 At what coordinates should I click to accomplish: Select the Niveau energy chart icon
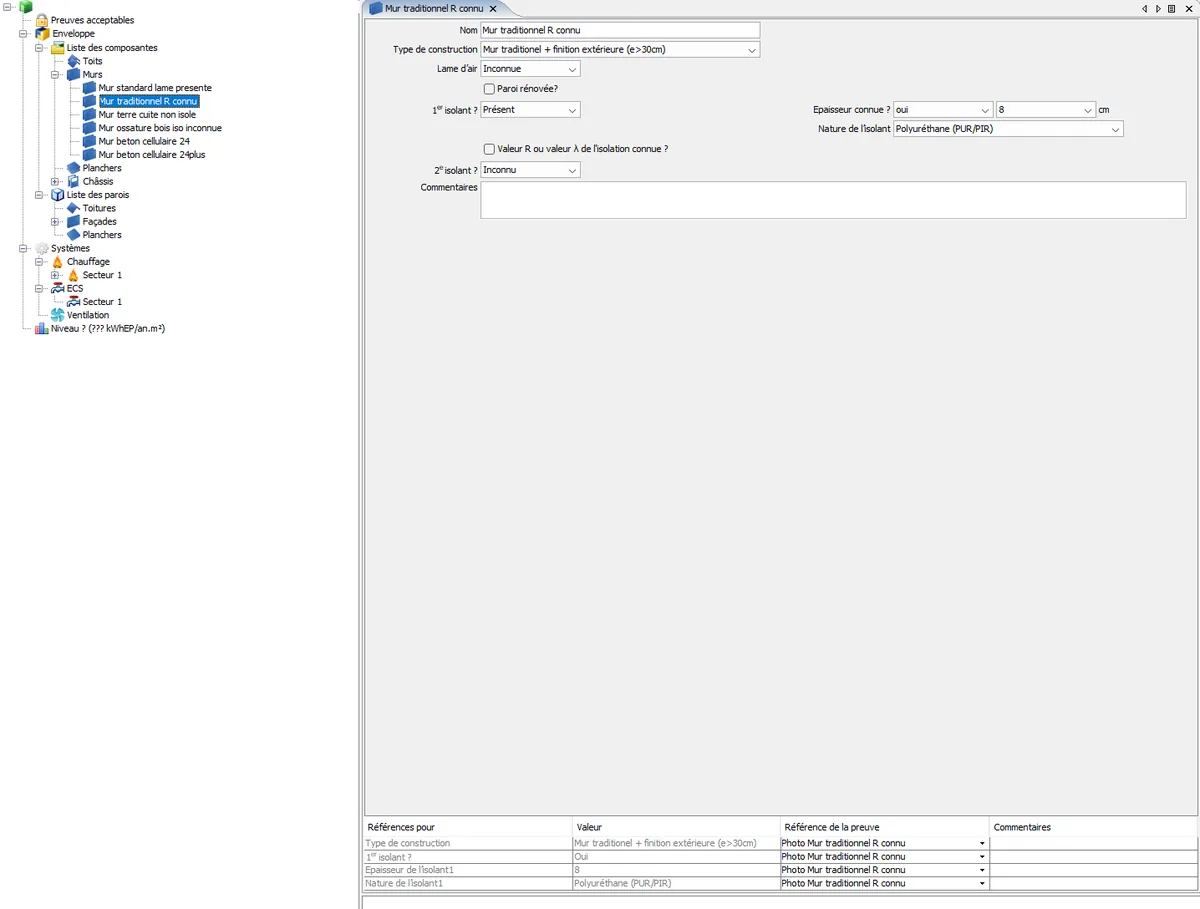[x=41, y=328]
